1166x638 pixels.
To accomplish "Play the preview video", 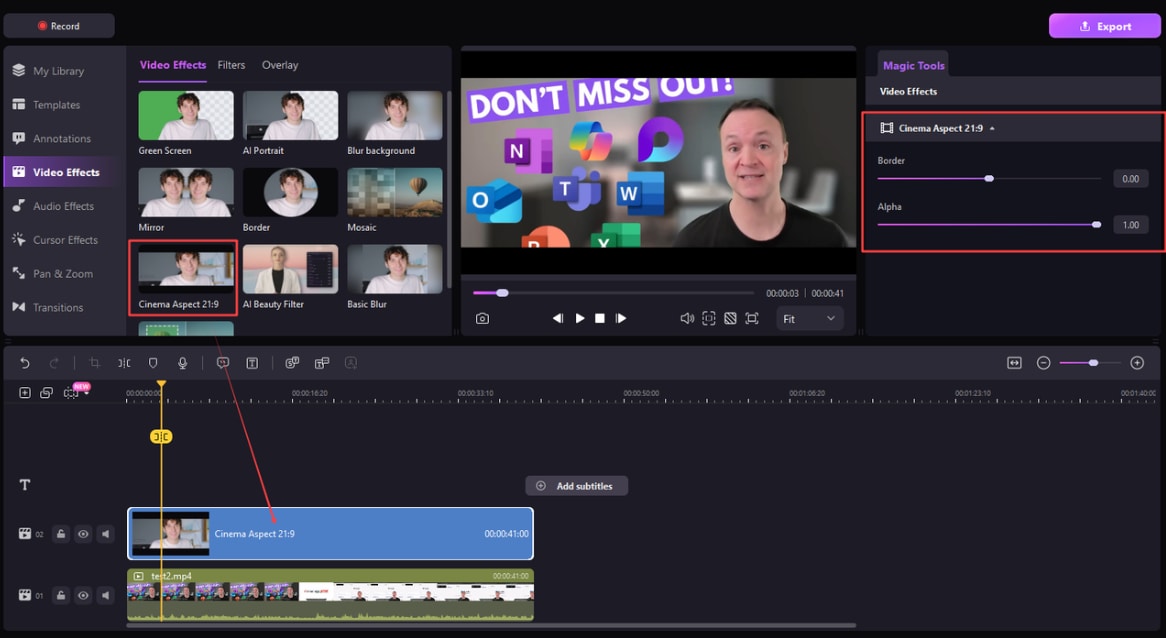I will tap(580, 318).
